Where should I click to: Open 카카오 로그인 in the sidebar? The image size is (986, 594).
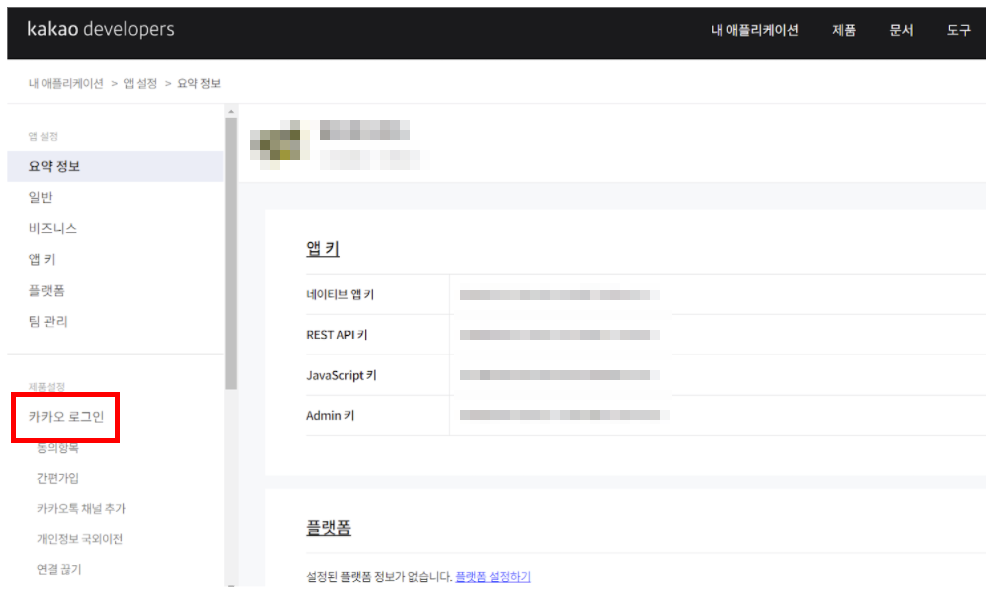pyautogui.click(x=66, y=417)
